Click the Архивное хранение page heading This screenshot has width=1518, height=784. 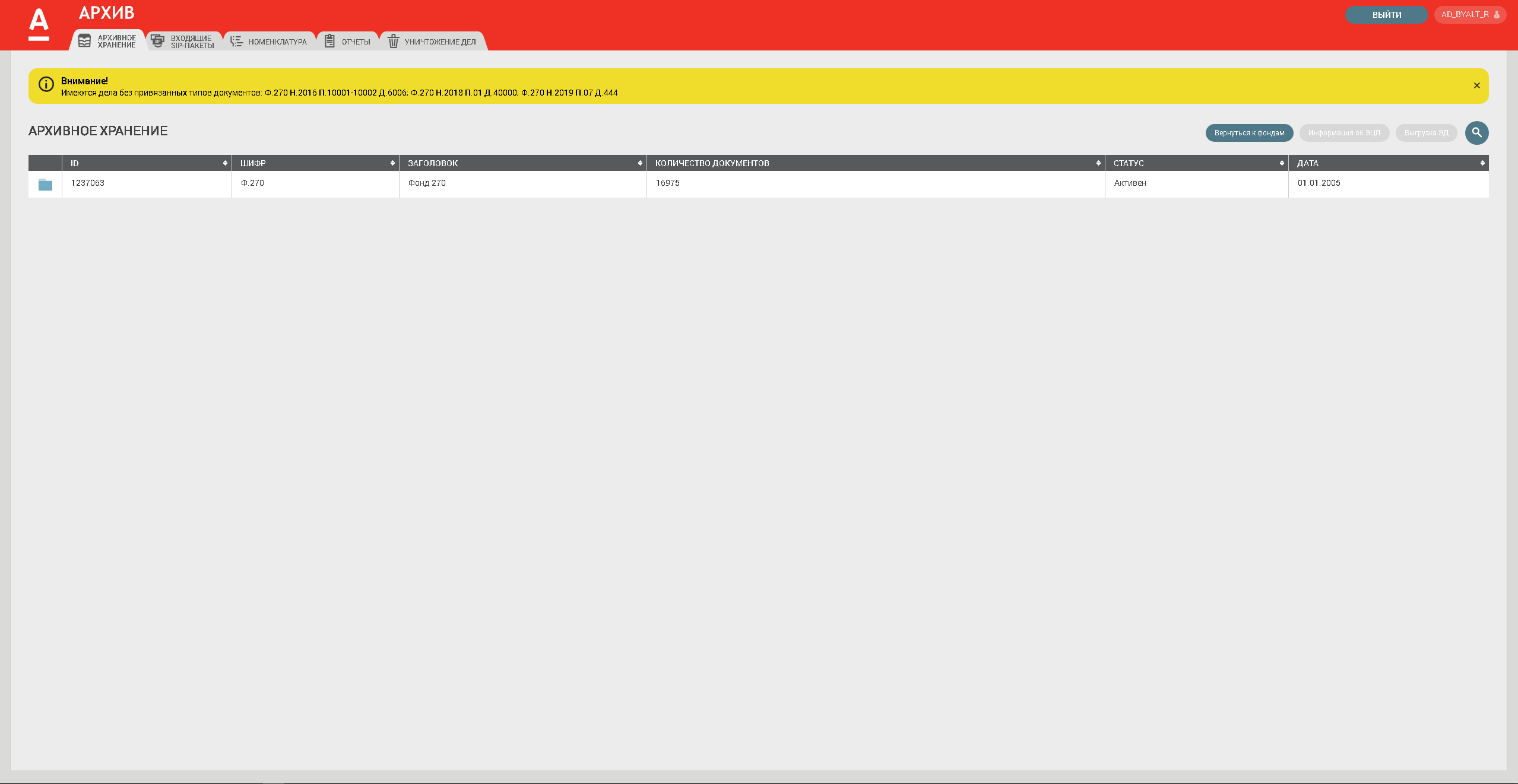[x=98, y=131]
